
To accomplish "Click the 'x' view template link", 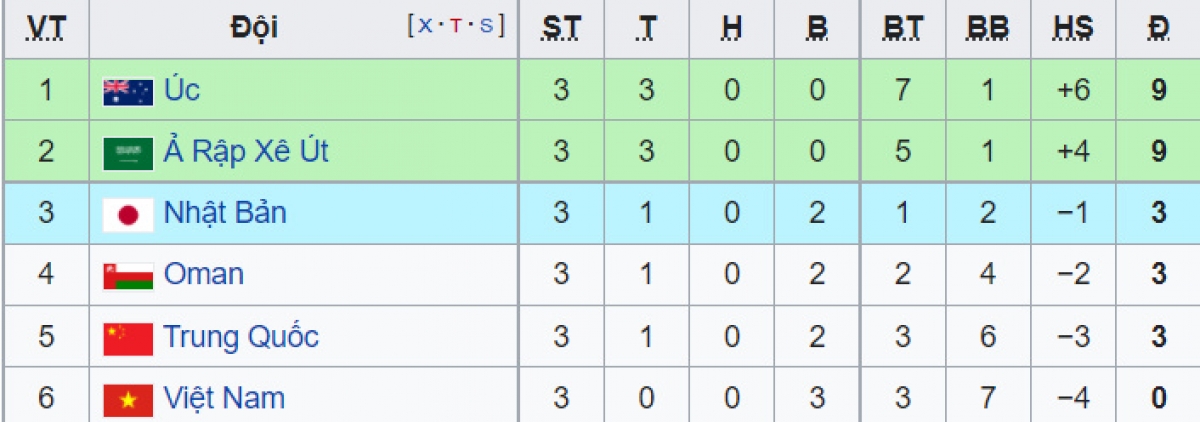I will click(x=426, y=26).
